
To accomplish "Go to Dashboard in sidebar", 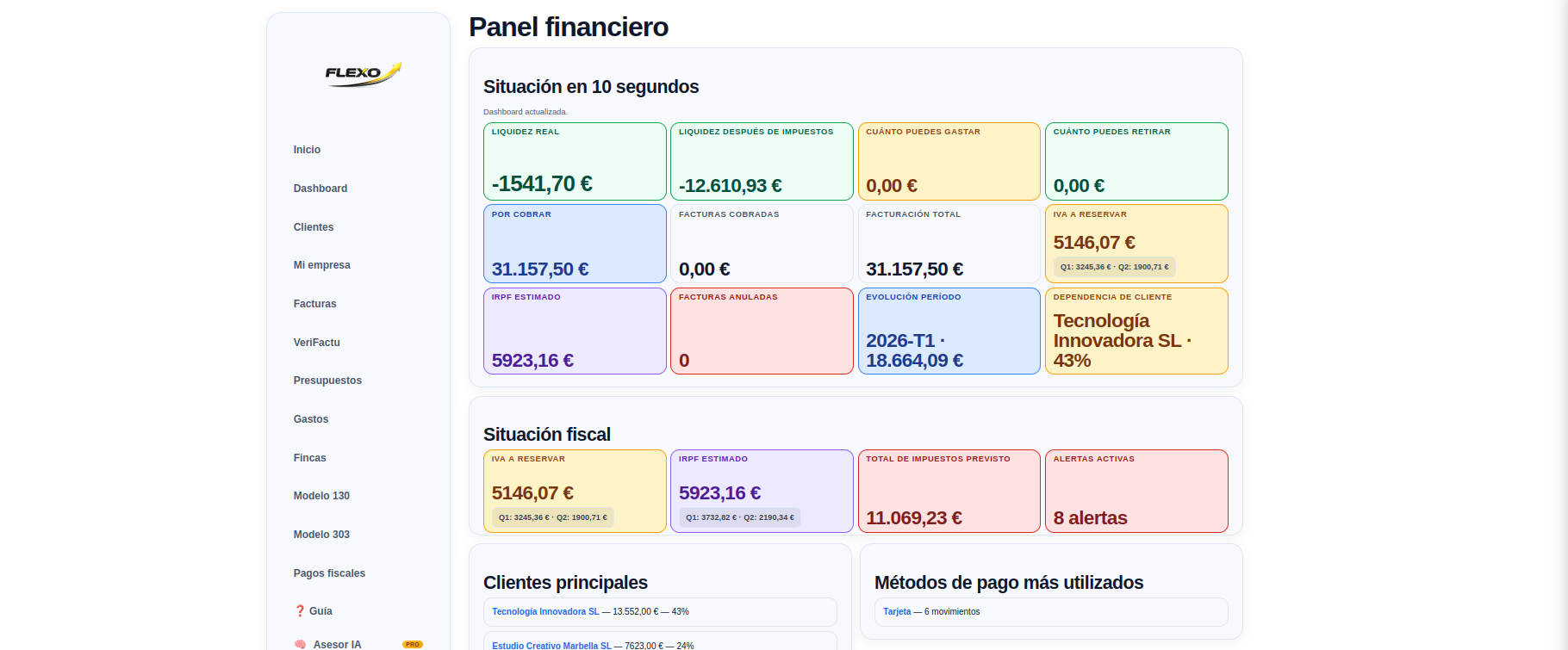I will (320, 189).
